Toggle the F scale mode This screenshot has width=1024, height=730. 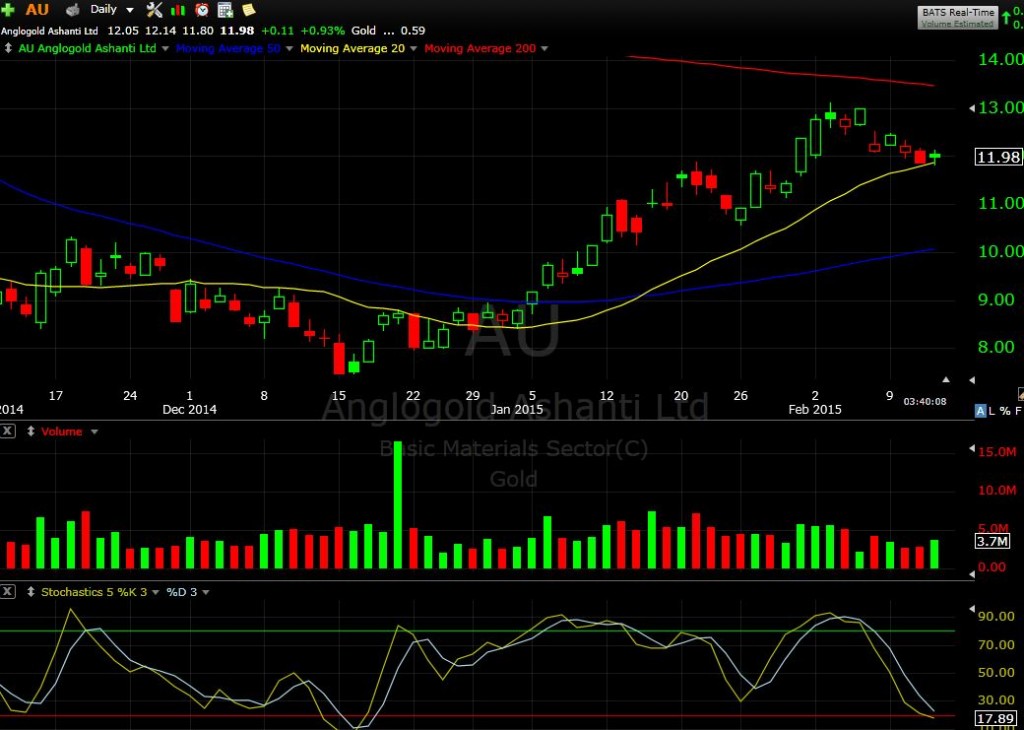pyautogui.click(x=1017, y=411)
